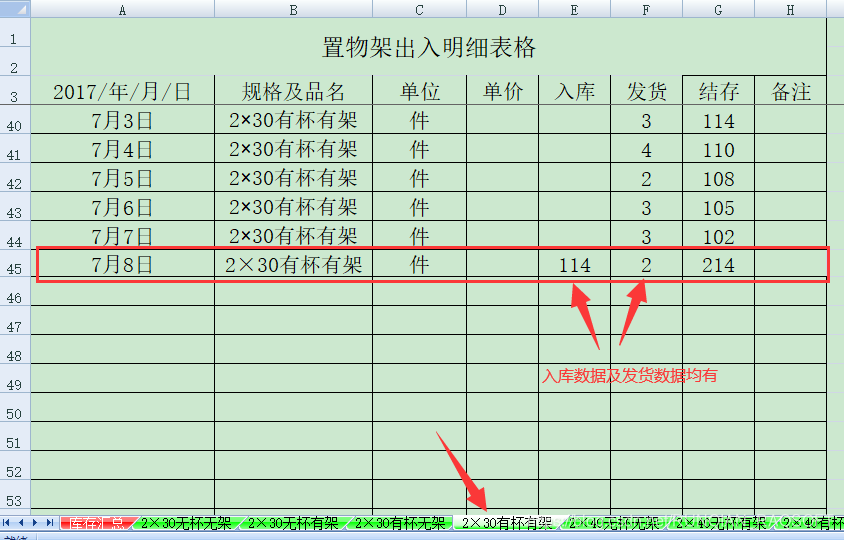Click the 单价 header cell
This screenshot has height=540, width=844.
tap(502, 90)
